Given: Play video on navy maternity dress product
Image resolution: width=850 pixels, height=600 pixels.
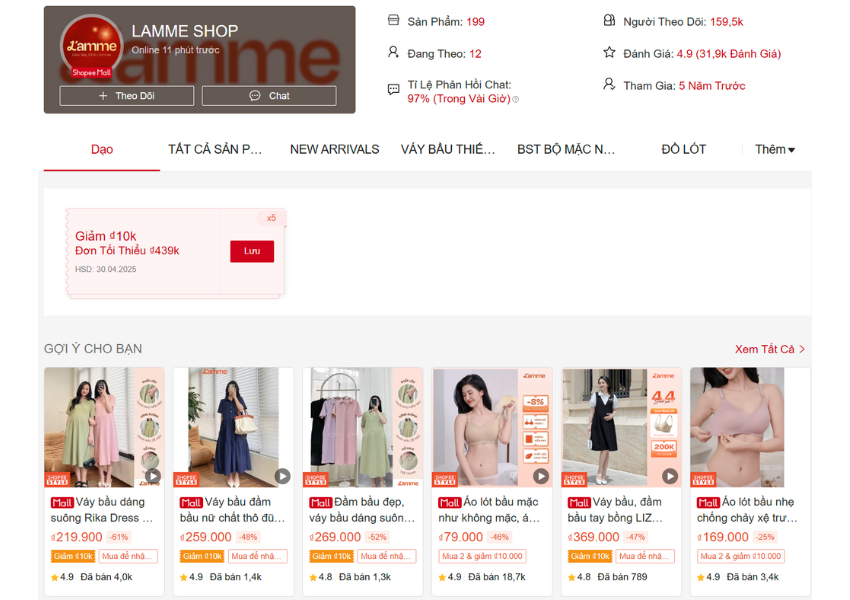Looking at the screenshot, I should pyautogui.click(x=283, y=476).
